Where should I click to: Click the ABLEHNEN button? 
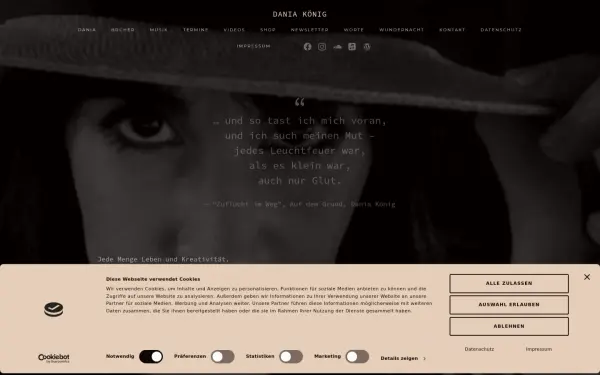pyautogui.click(x=509, y=326)
